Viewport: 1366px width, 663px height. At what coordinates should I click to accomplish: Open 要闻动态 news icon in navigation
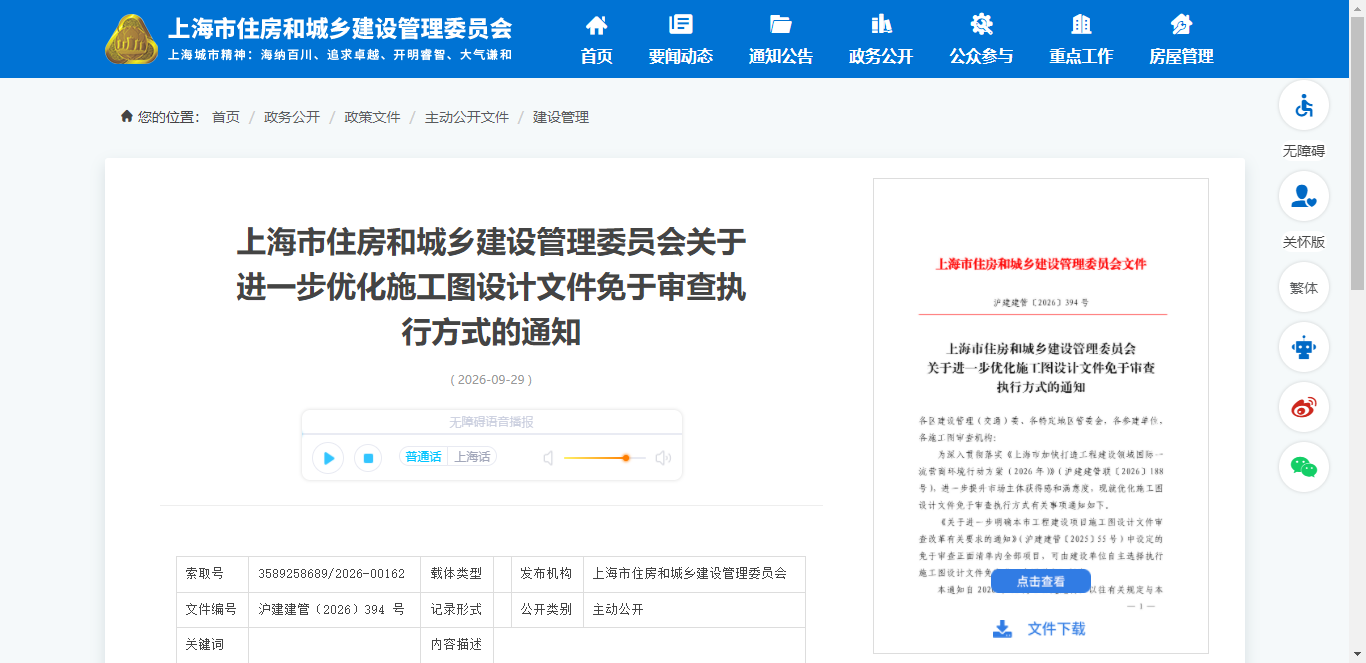[x=681, y=25]
